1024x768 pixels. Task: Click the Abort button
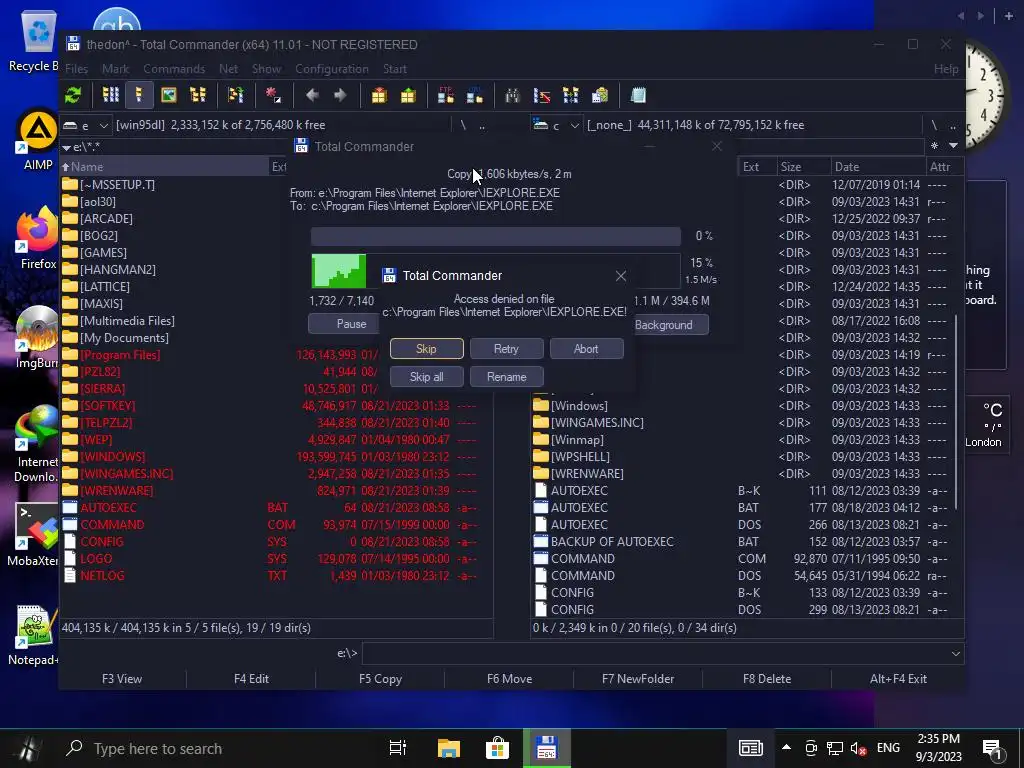tap(586, 349)
